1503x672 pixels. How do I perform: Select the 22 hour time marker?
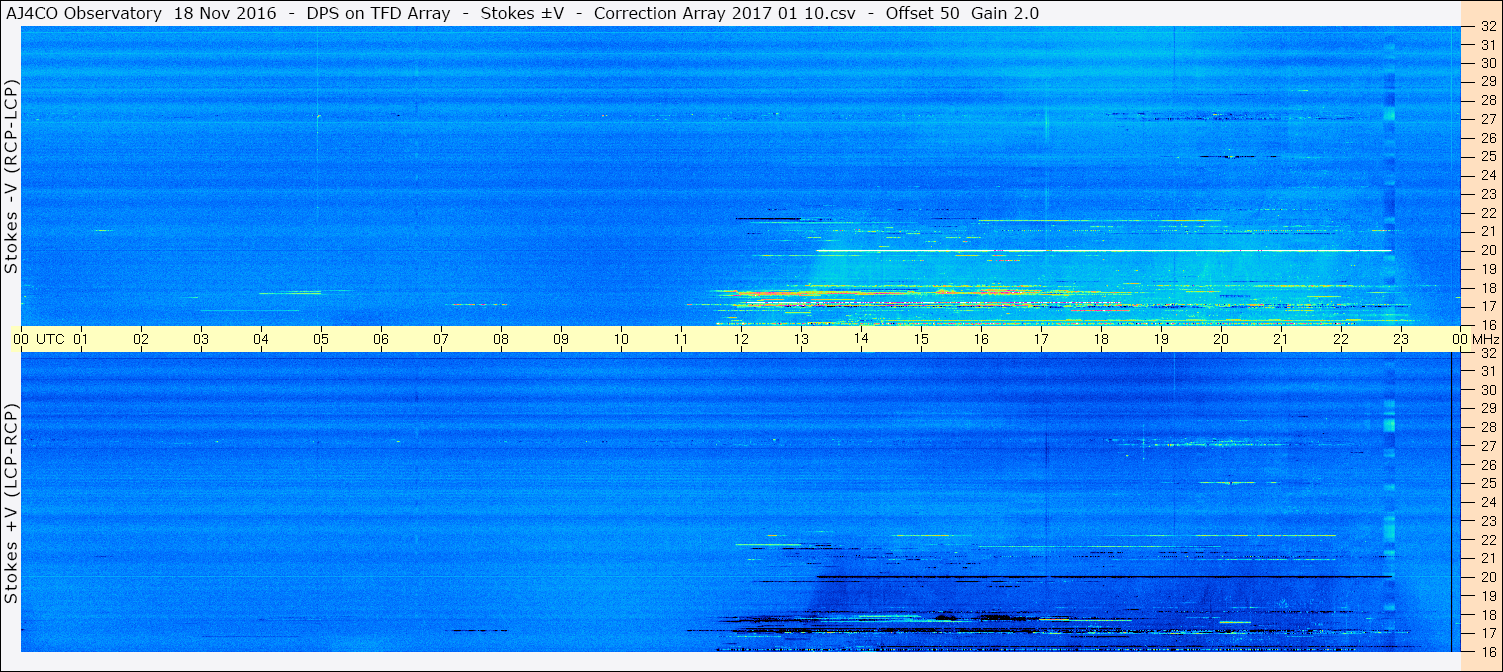(1342, 339)
